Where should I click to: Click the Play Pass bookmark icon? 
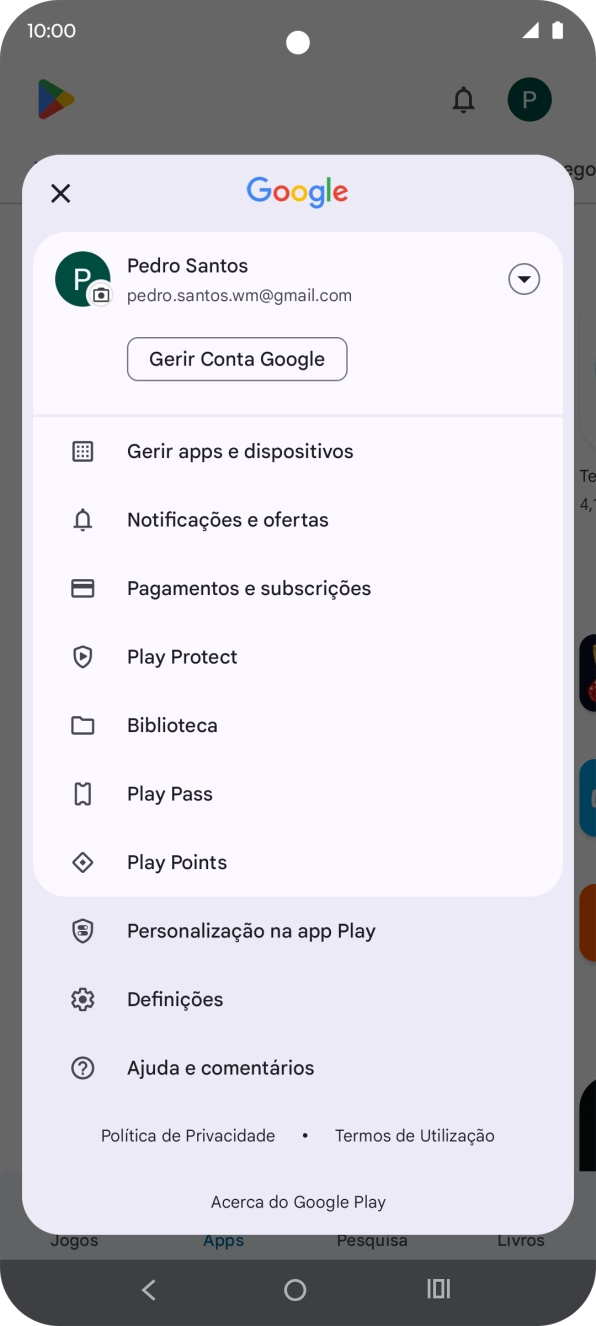(83, 793)
